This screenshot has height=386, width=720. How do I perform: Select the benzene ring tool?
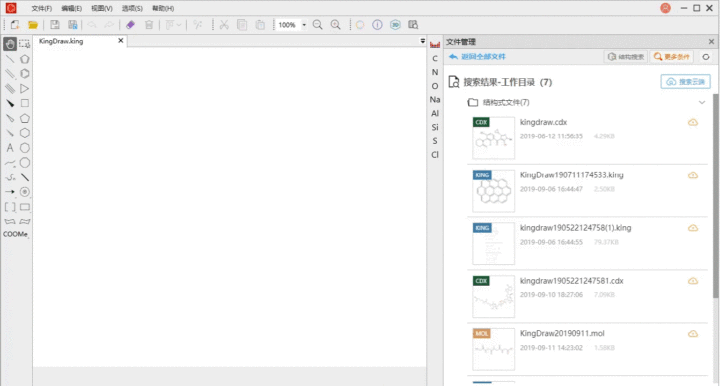tap(25, 73)
